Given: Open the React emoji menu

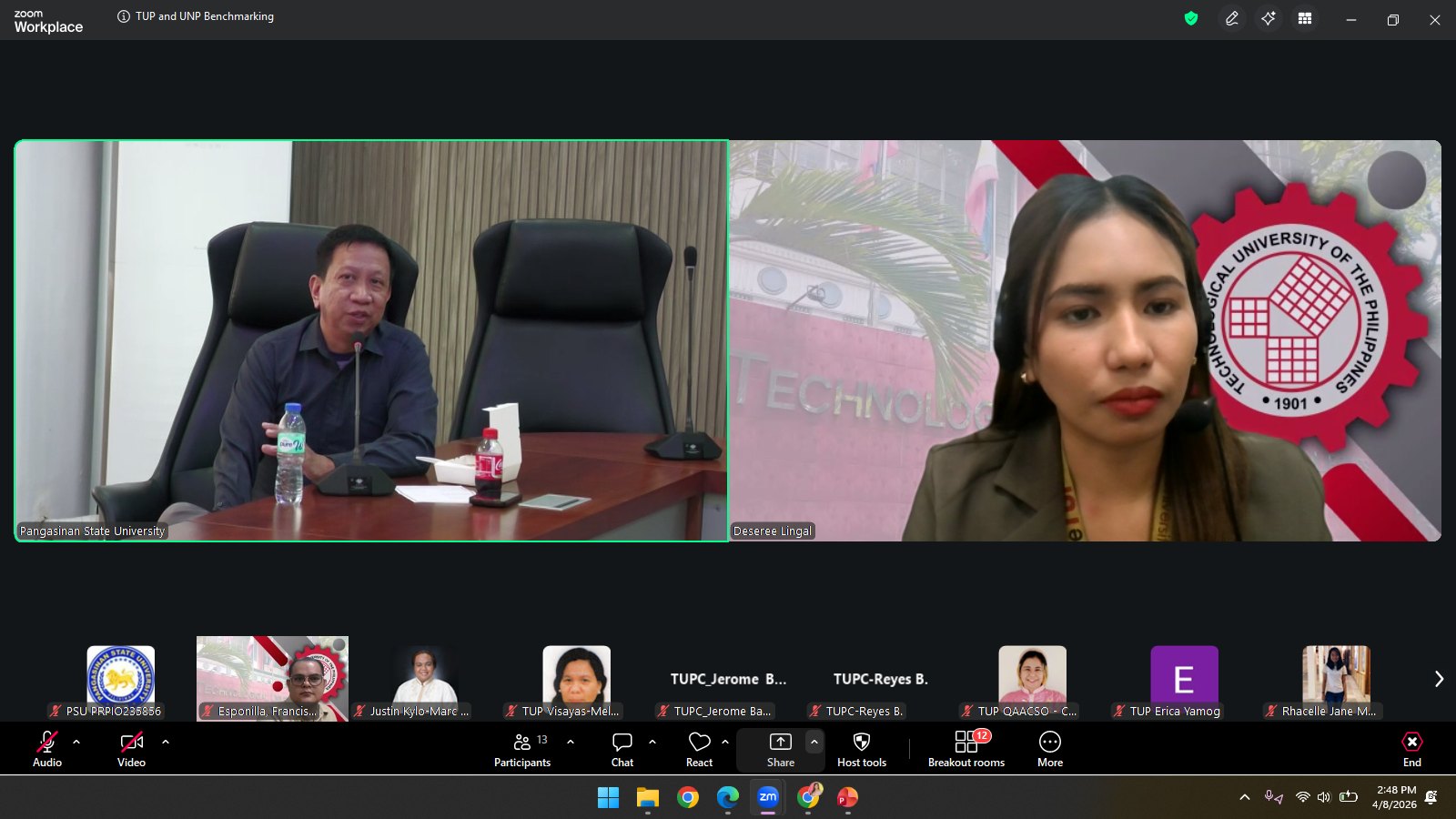Looking at the screenshot, I should (x=699, y=749).
